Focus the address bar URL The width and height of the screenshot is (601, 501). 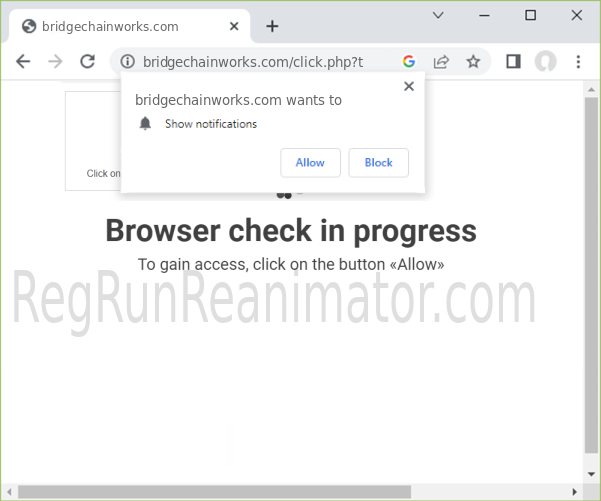click(260, 62)
